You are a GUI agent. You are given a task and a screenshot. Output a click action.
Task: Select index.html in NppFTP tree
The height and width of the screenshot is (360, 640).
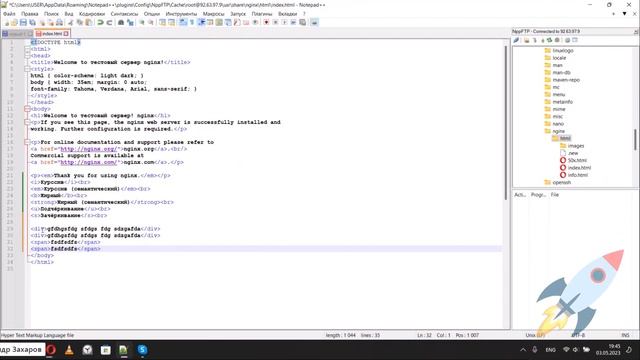[579, 168]
